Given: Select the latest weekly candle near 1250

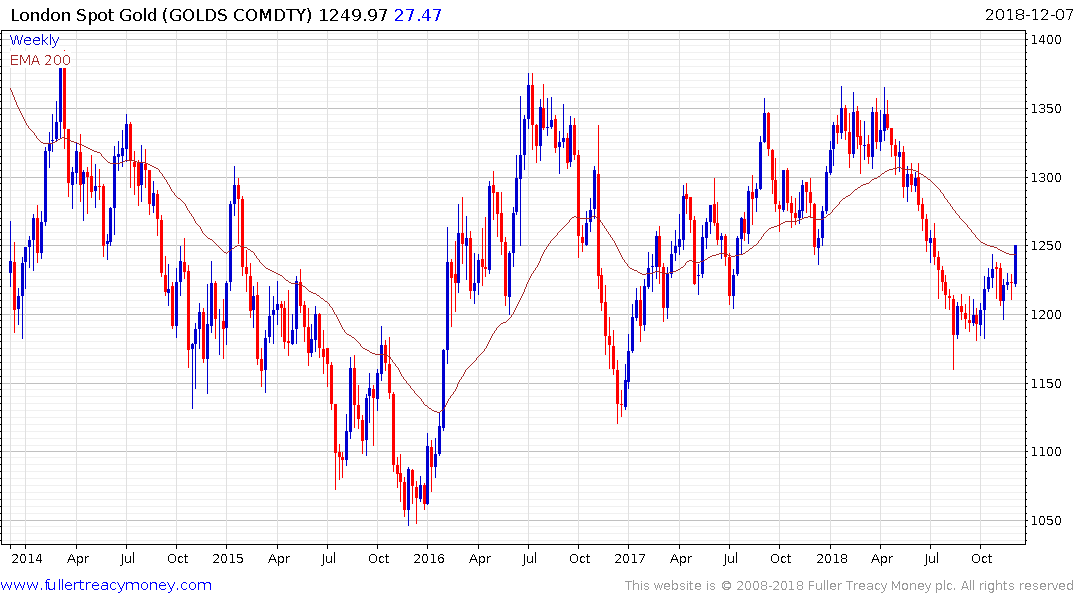Looking at the screenshot, I should pos(1015,265).
